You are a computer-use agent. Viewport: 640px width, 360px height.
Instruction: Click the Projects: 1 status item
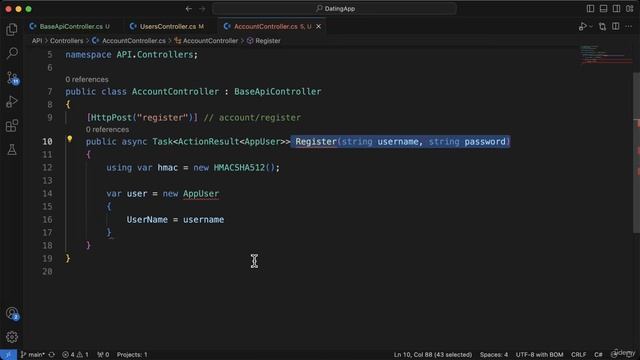[x=132, y=355]
